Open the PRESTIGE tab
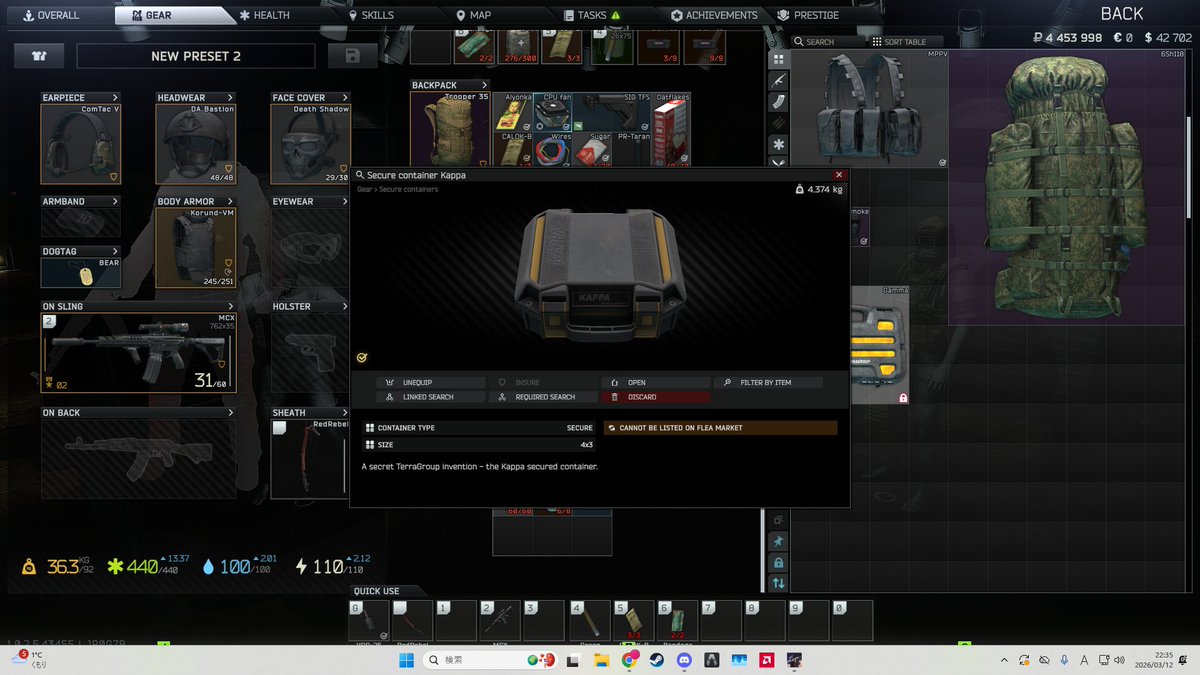 tap(809, 15)
